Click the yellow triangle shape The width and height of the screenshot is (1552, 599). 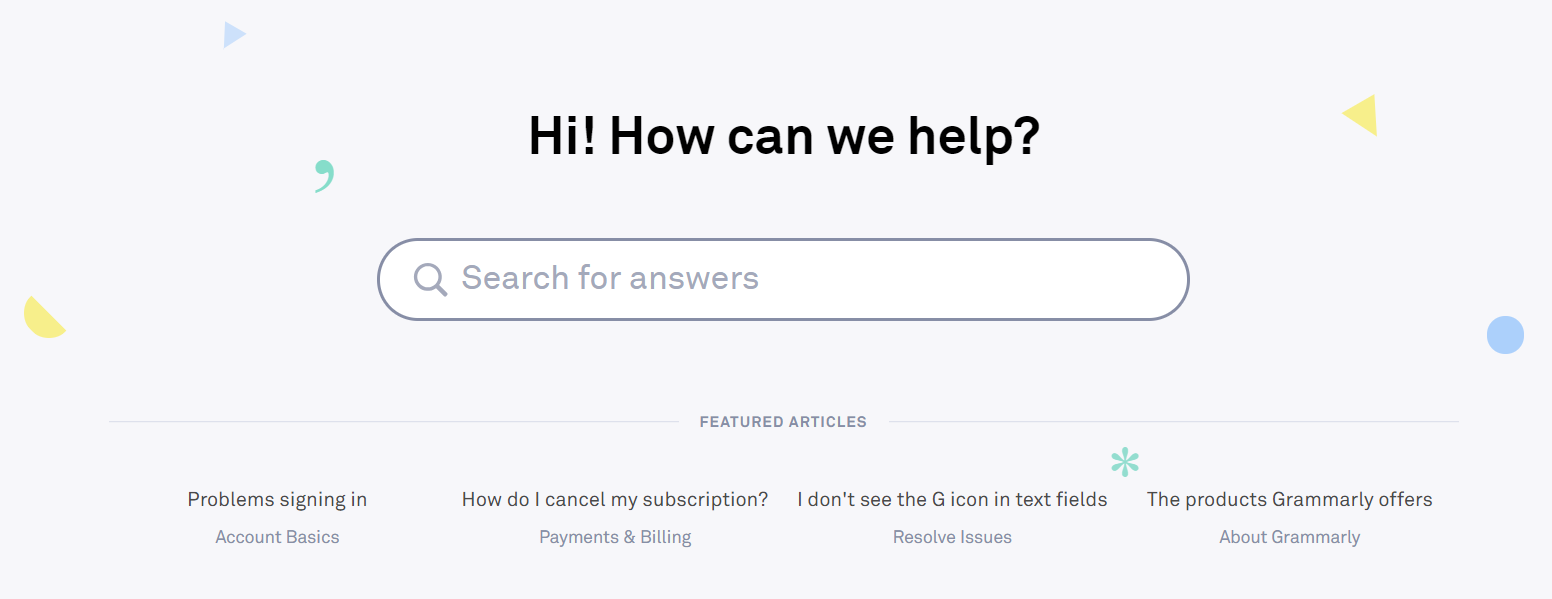1362,115
